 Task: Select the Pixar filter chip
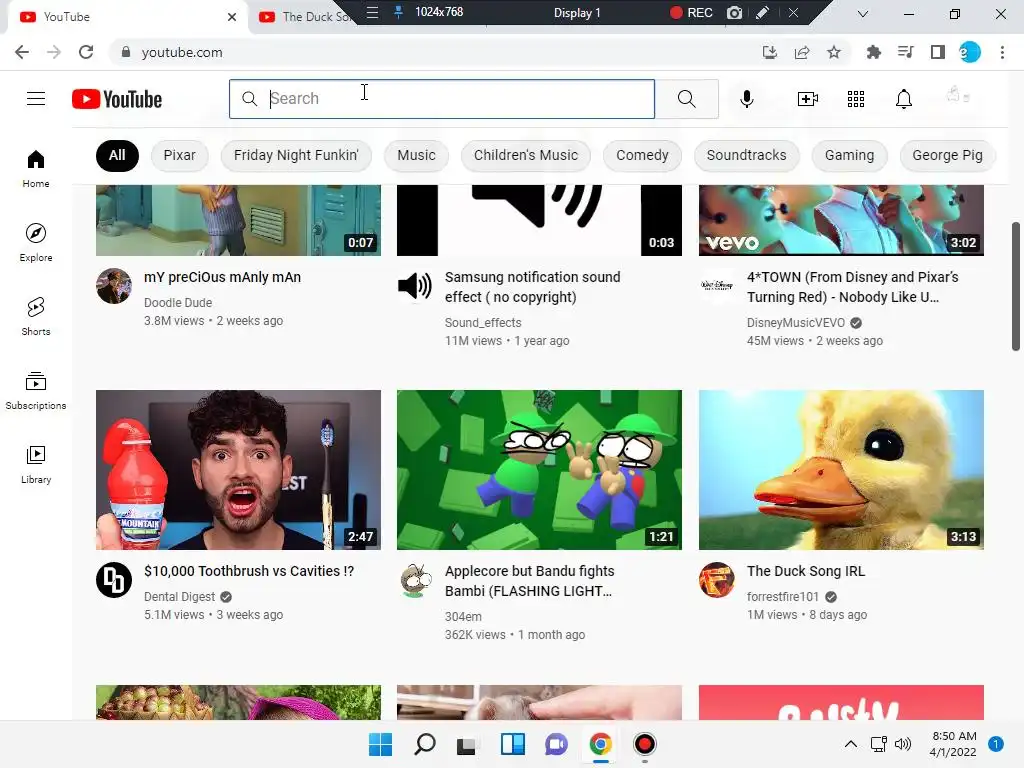[180, 155]
